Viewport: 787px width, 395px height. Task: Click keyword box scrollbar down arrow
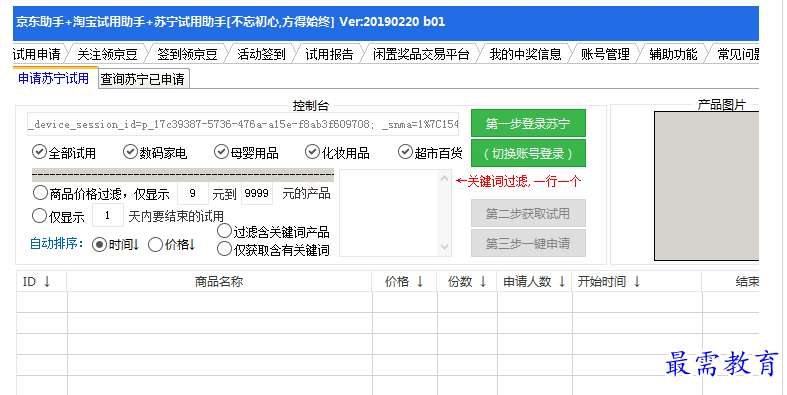pos(445,246)
